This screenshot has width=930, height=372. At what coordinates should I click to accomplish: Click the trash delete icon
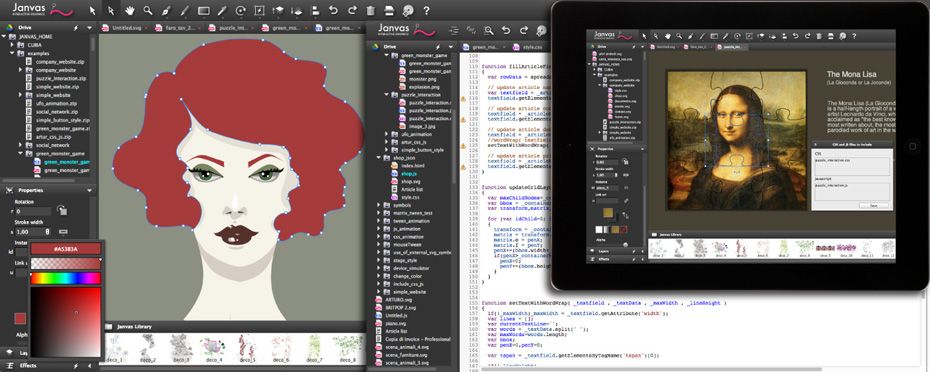pos(371,10)
